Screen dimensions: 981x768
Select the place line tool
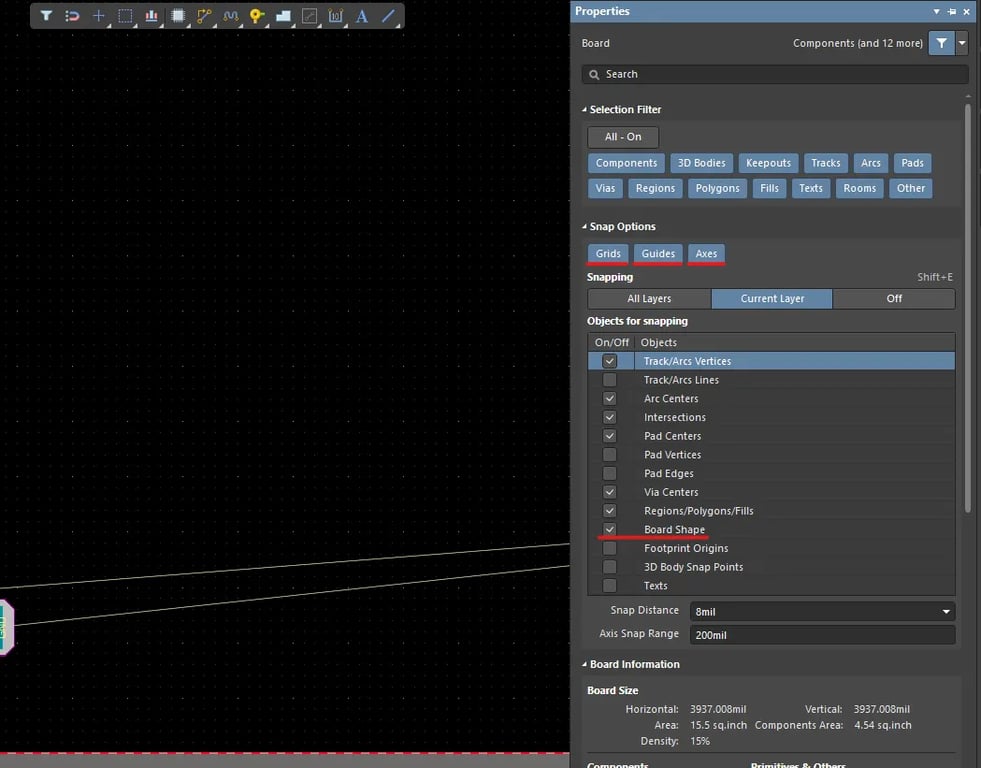tap(388, 16)
